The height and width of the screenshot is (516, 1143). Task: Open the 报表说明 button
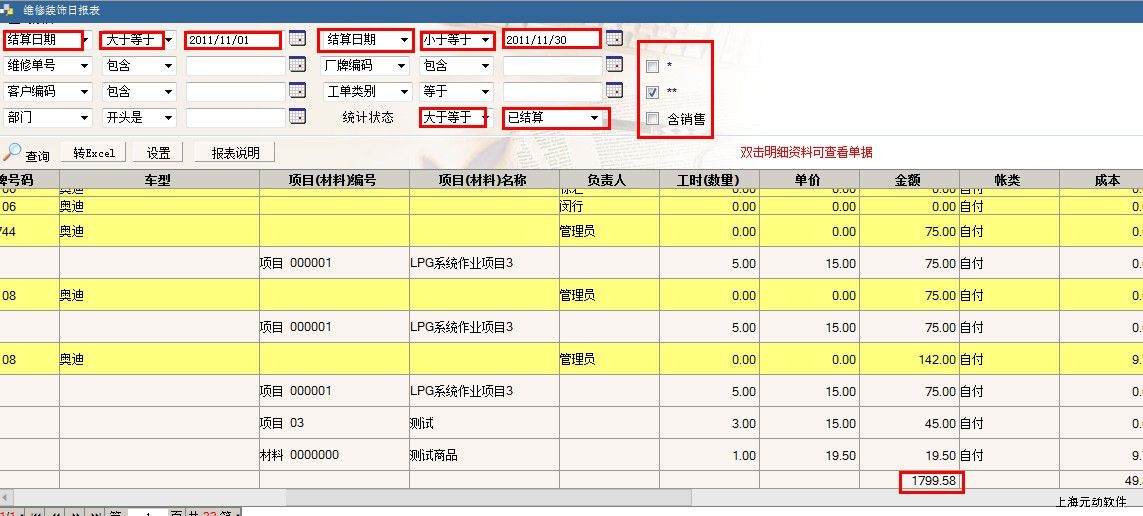tap(235, 153)
